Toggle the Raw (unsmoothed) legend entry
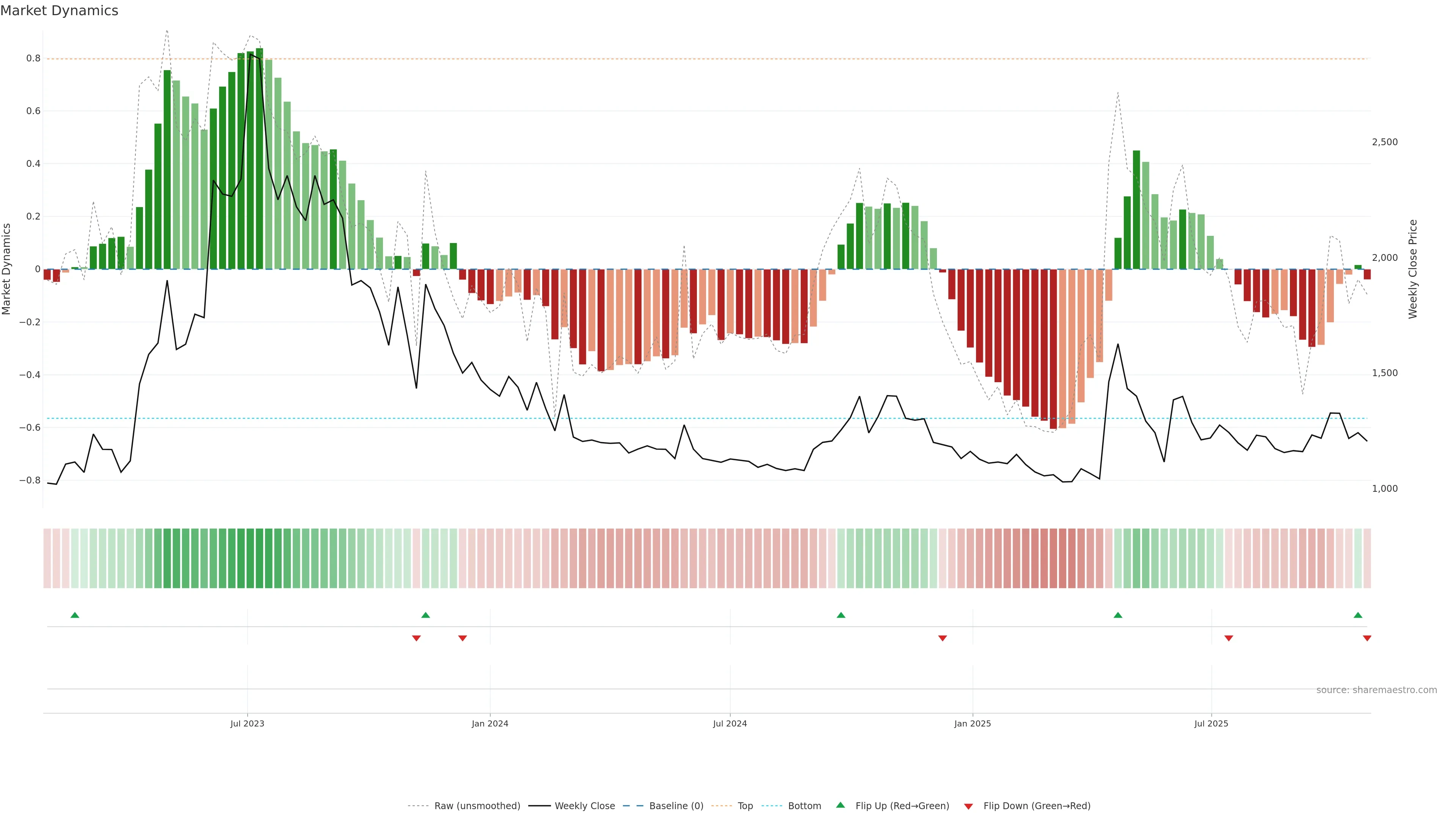 477,806
